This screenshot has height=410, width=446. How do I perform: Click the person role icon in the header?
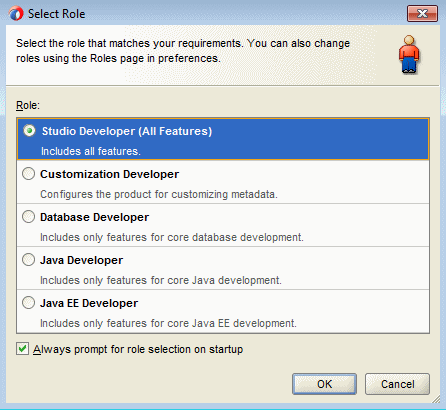pyautogui.click(x=409, y=55)
